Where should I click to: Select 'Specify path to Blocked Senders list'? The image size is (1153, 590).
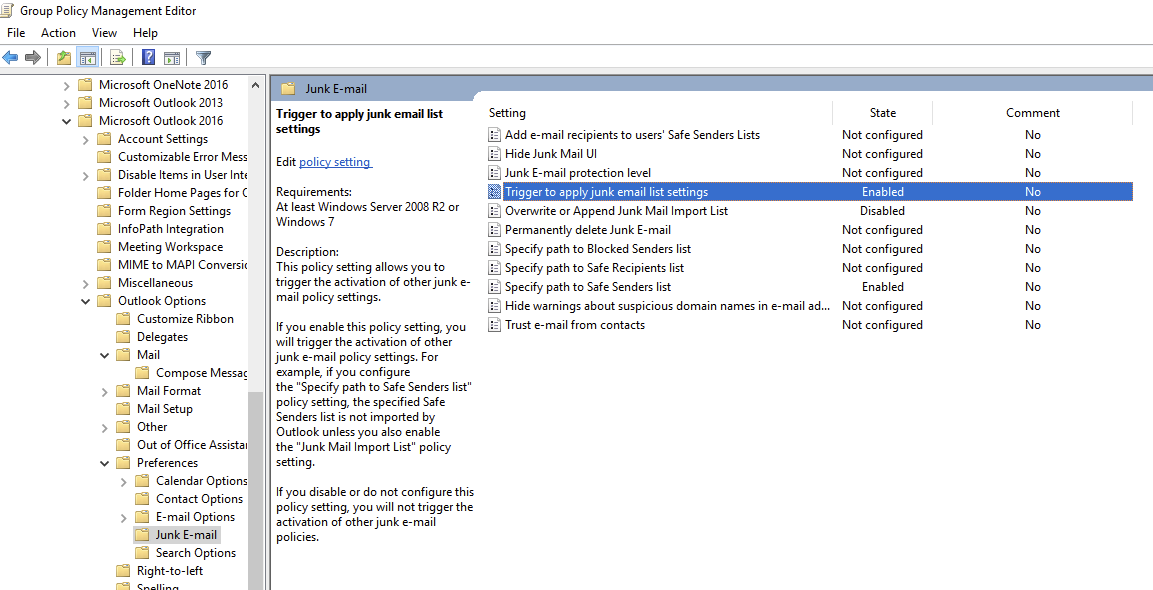[598, 249]
